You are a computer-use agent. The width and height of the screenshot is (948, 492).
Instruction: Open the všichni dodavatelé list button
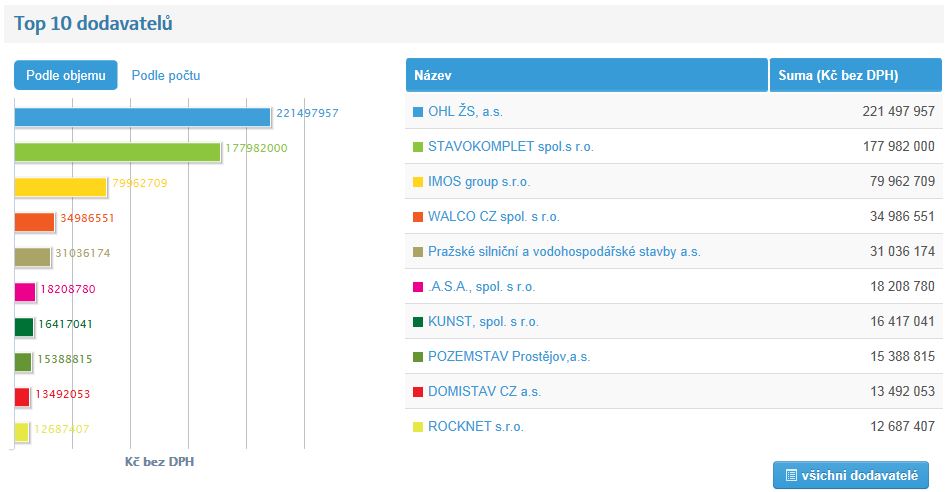pos(851,475)
